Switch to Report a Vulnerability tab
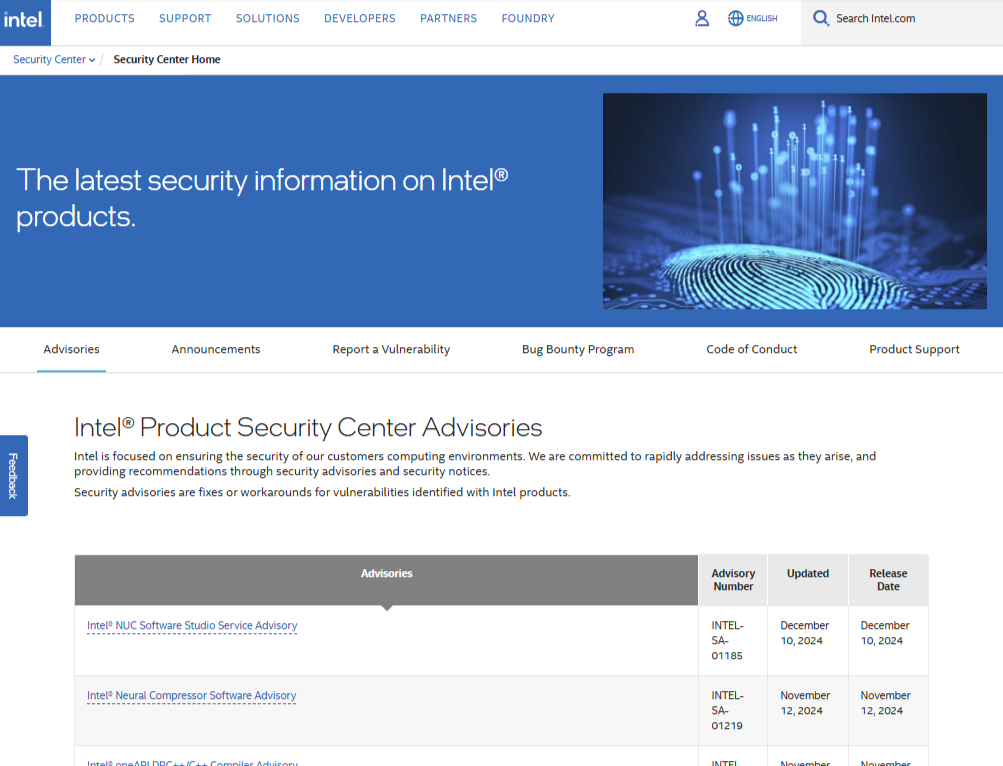1003x766 pixels. coord(391,349)
